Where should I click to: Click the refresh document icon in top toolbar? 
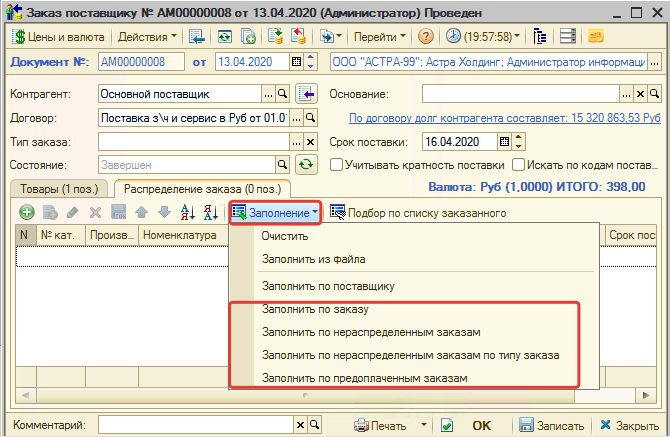click(x=225, y=37)
